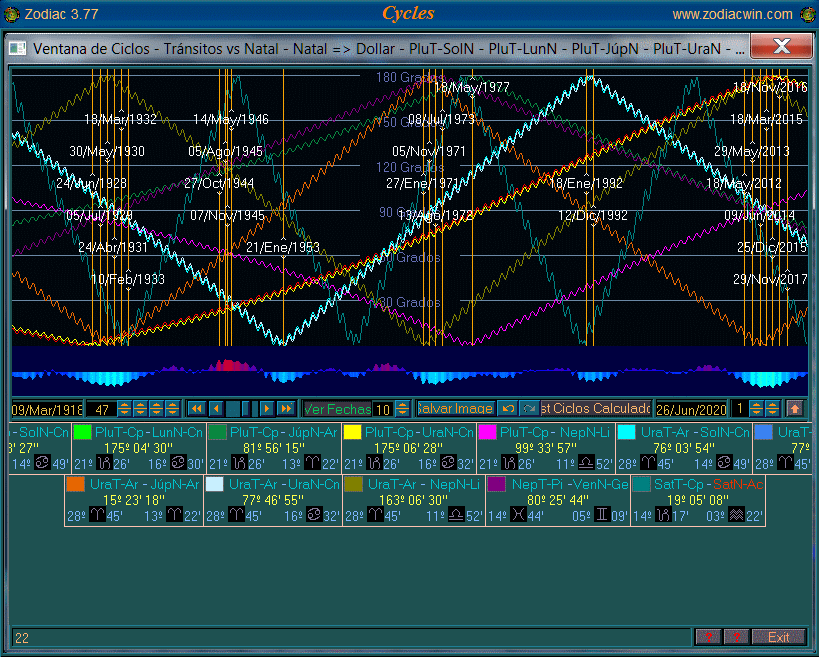819x657 pixels.
Task: Click the window icon left of Ventana de Ciclos
Action: point(17,49)
